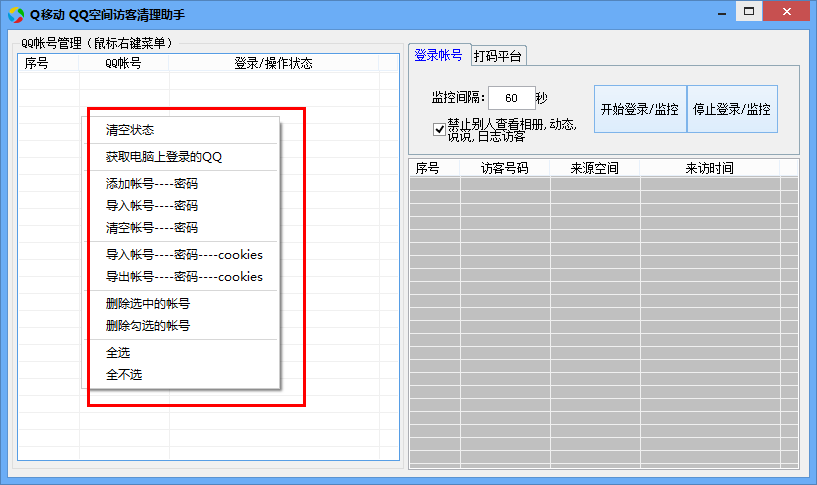Click the QQ帐号 column header
The width and height of the screenshot is (817, 485).
(123, 63)
